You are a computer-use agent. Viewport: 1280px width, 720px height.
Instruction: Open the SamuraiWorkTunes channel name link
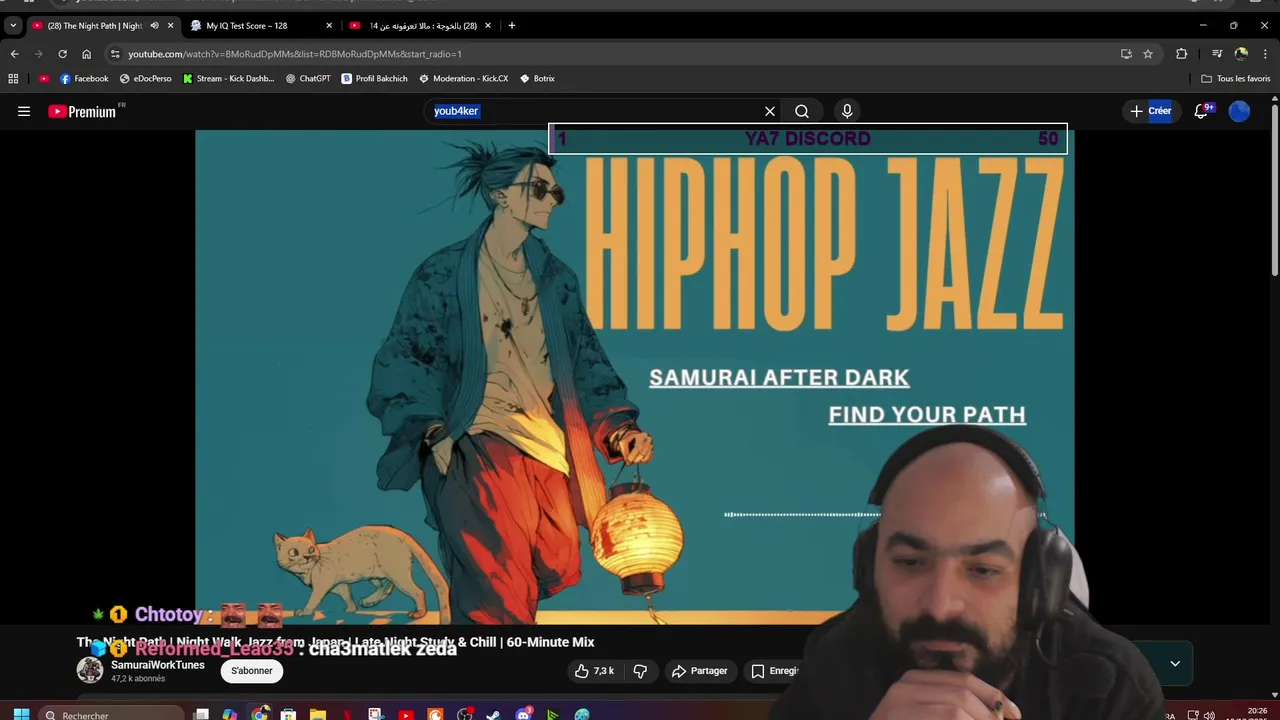coord(158,665)
